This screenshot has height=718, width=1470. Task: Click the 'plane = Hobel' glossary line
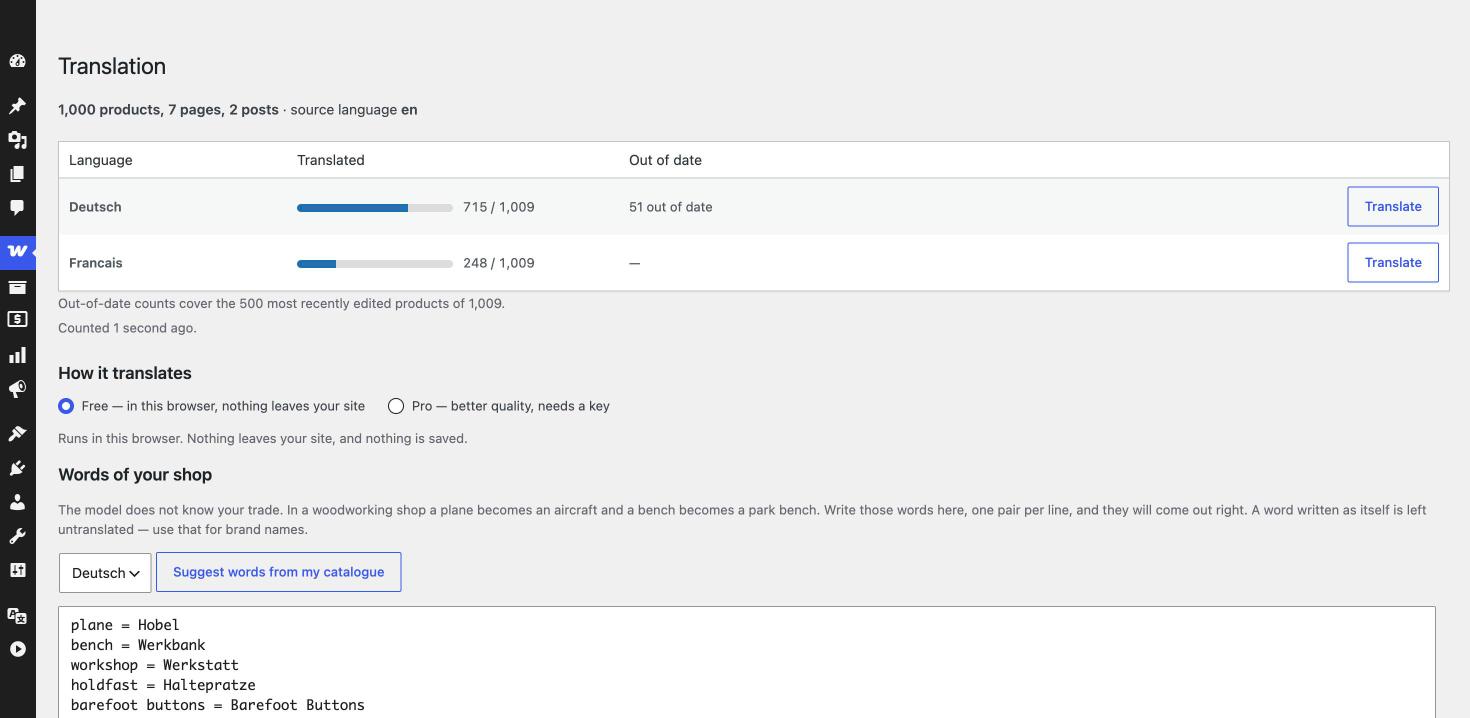click(x=125, y=625)
